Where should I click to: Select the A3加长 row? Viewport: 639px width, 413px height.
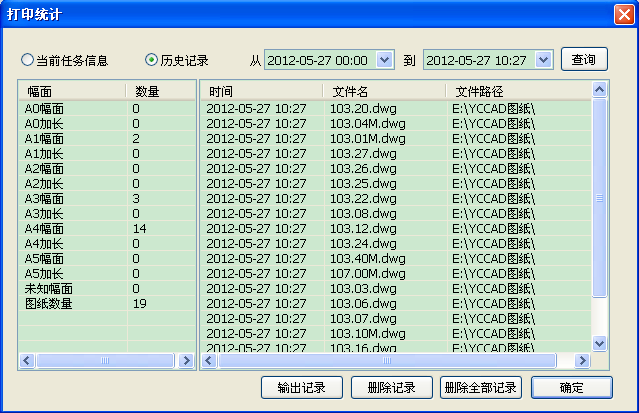click(107, 214)
